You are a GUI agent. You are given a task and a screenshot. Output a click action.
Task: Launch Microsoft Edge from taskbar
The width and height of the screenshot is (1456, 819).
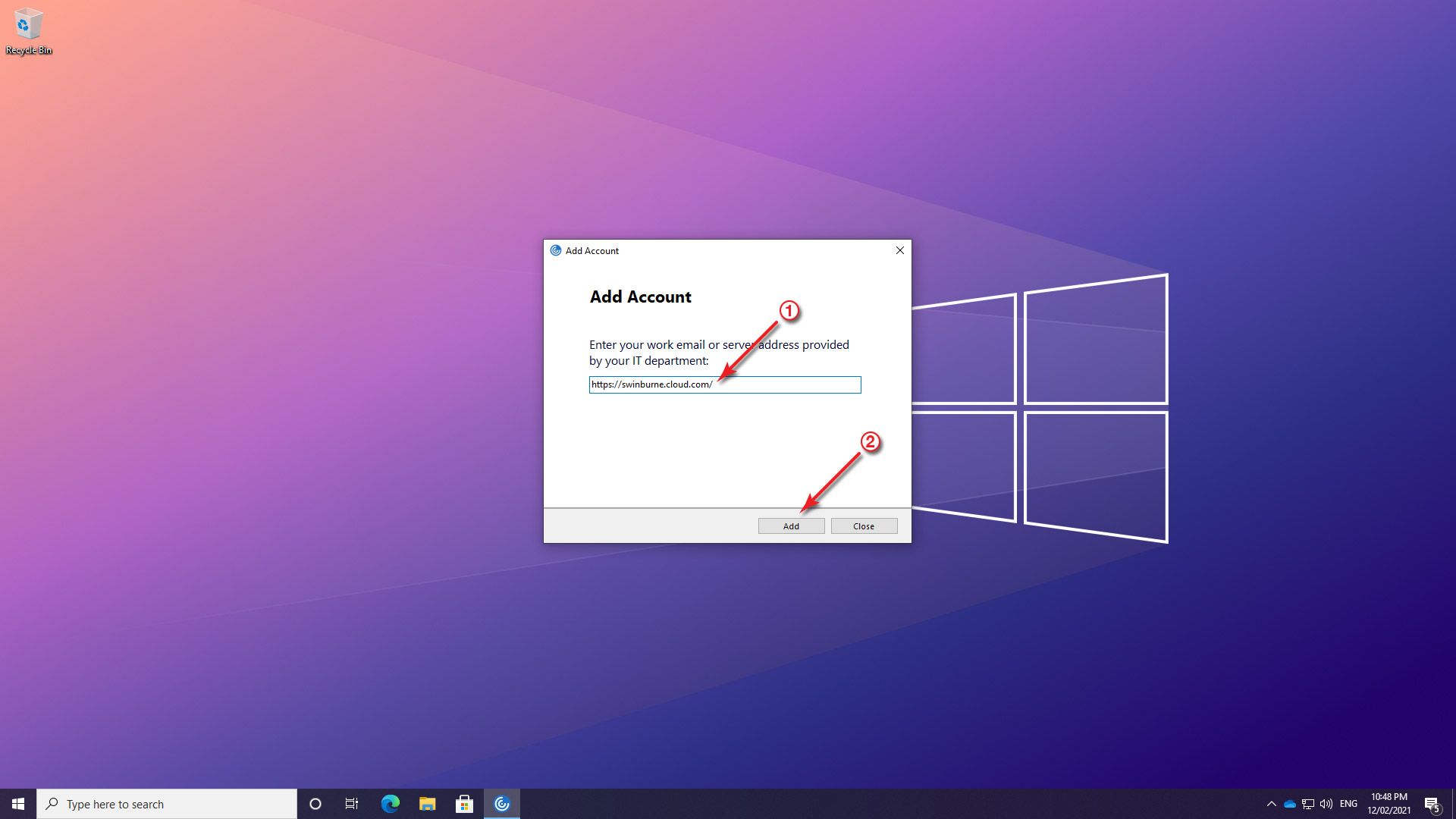point(390,804)
